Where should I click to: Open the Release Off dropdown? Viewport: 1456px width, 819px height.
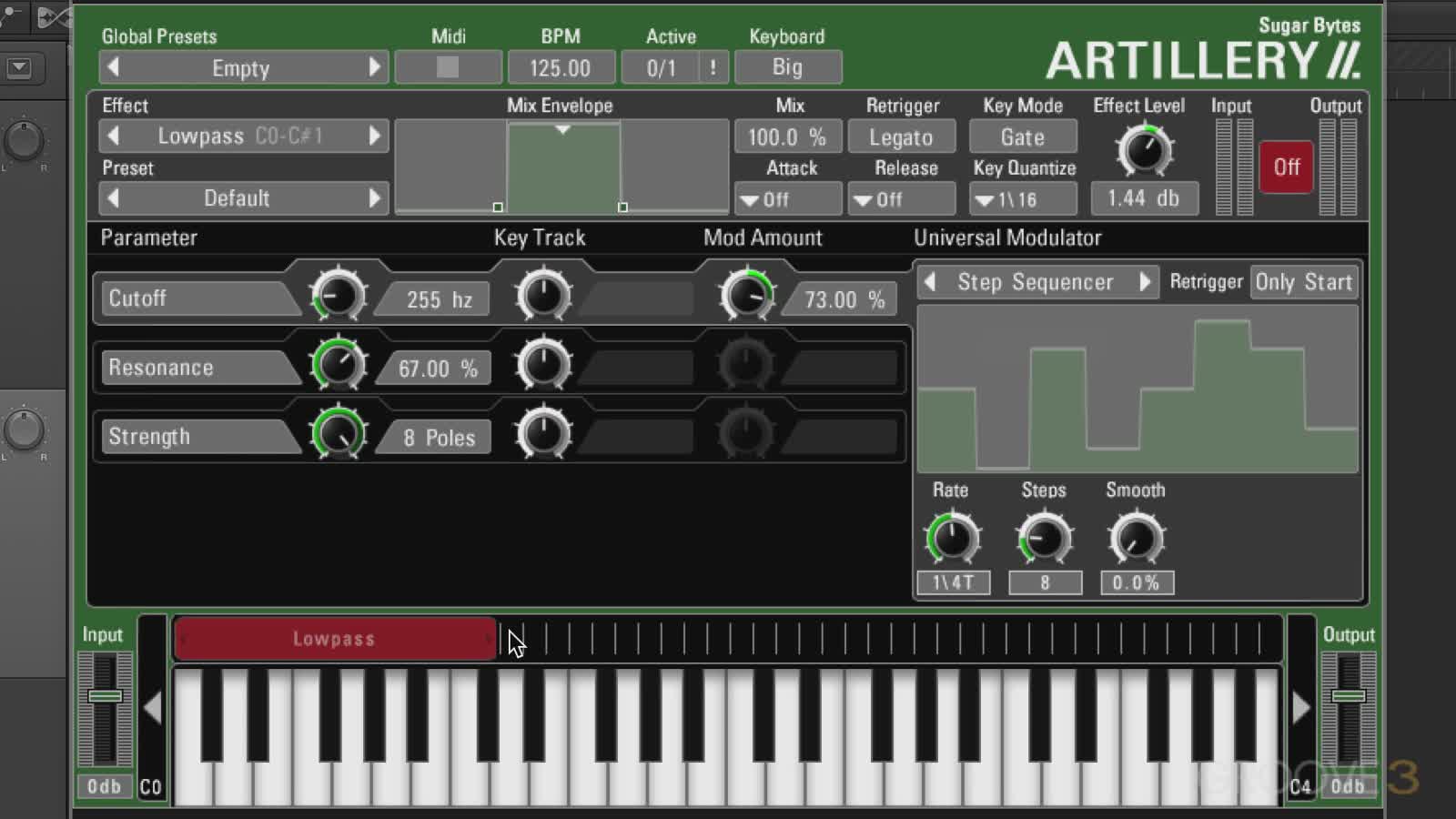[x=901, y=199]
